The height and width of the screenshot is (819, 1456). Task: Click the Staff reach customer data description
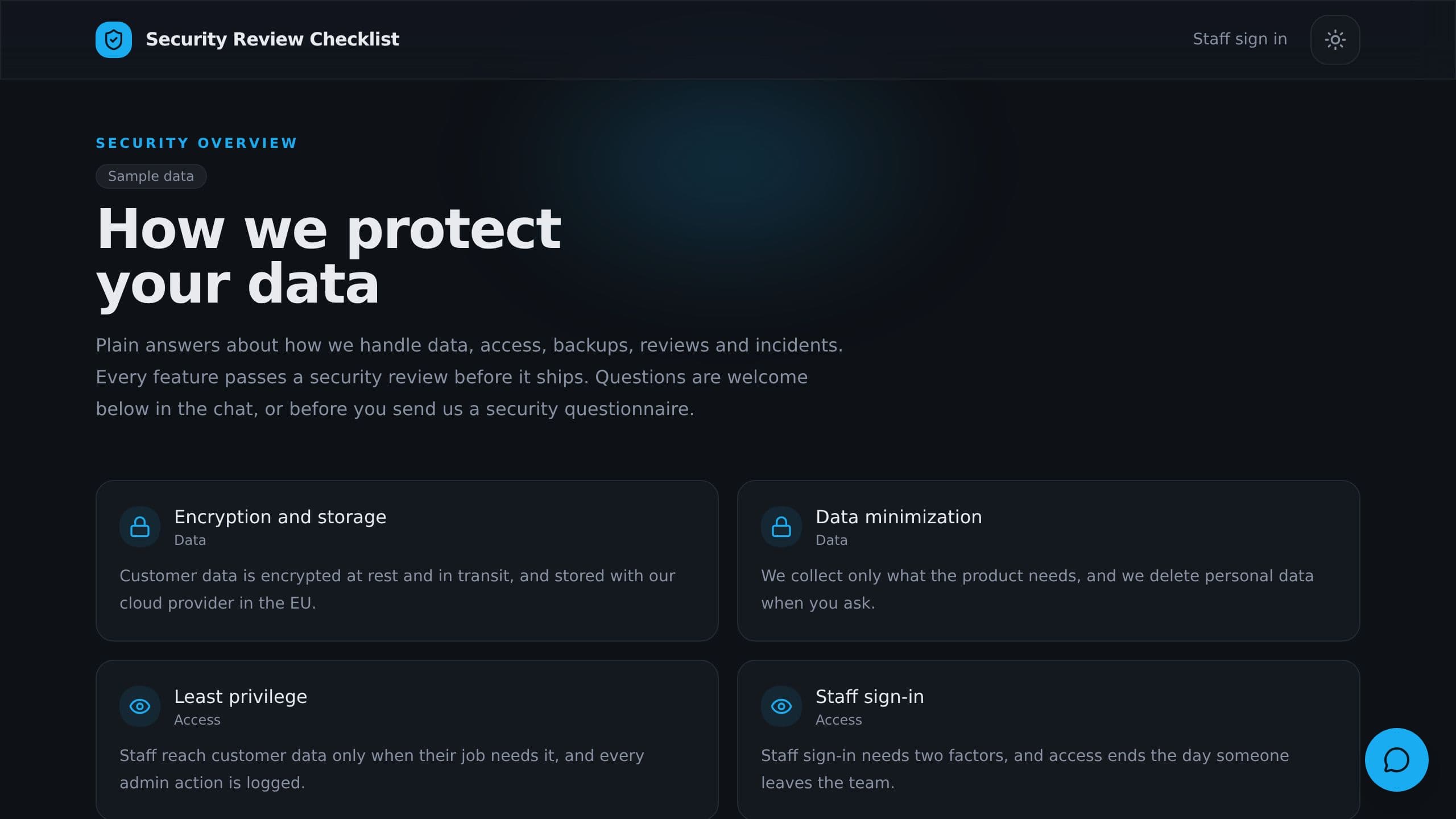382,769
